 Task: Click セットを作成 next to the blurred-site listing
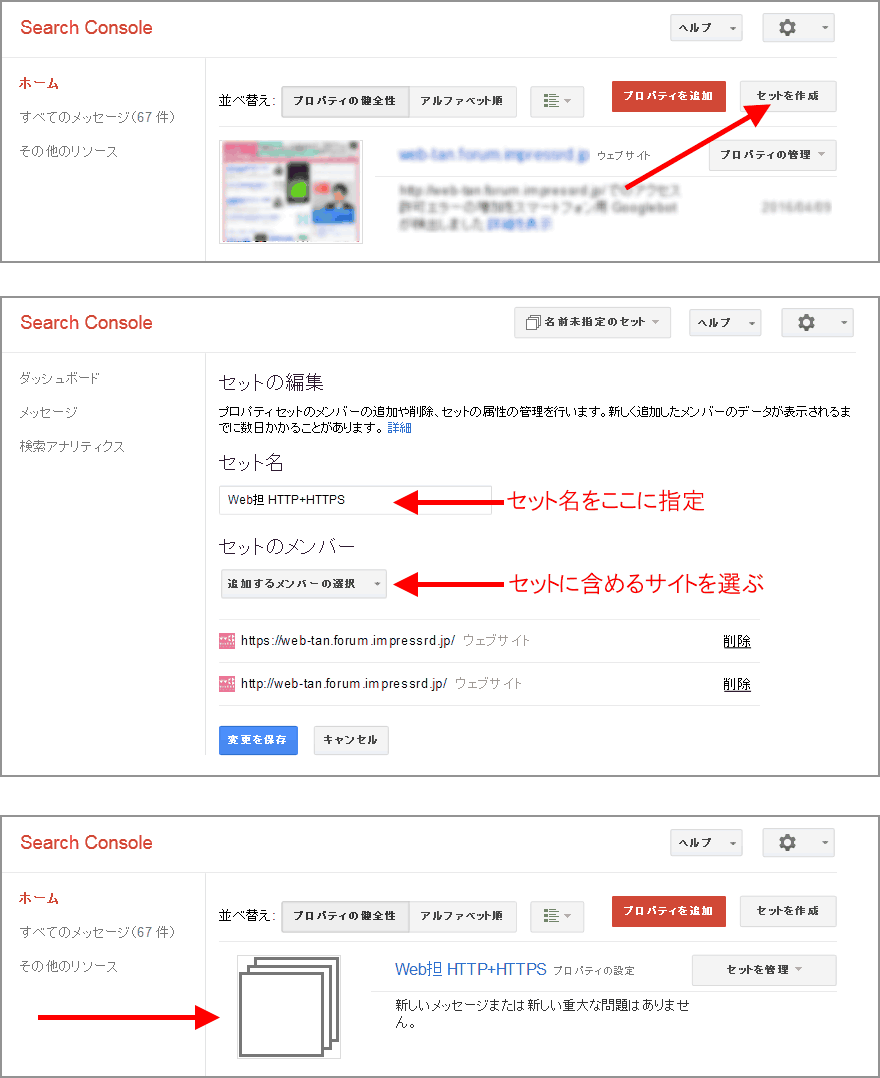click(788, 96)
